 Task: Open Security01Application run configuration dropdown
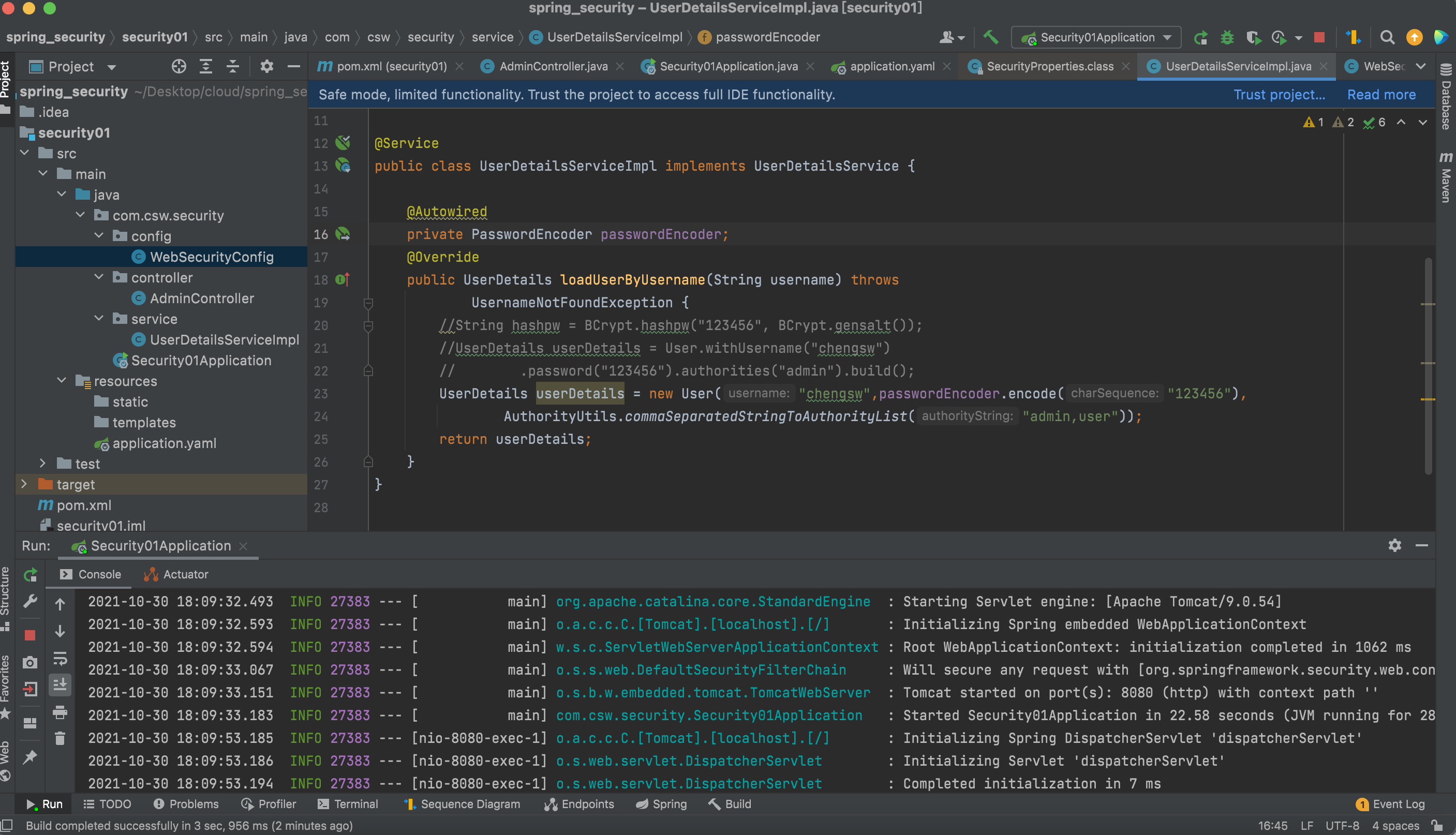[x=1096, y=38]
